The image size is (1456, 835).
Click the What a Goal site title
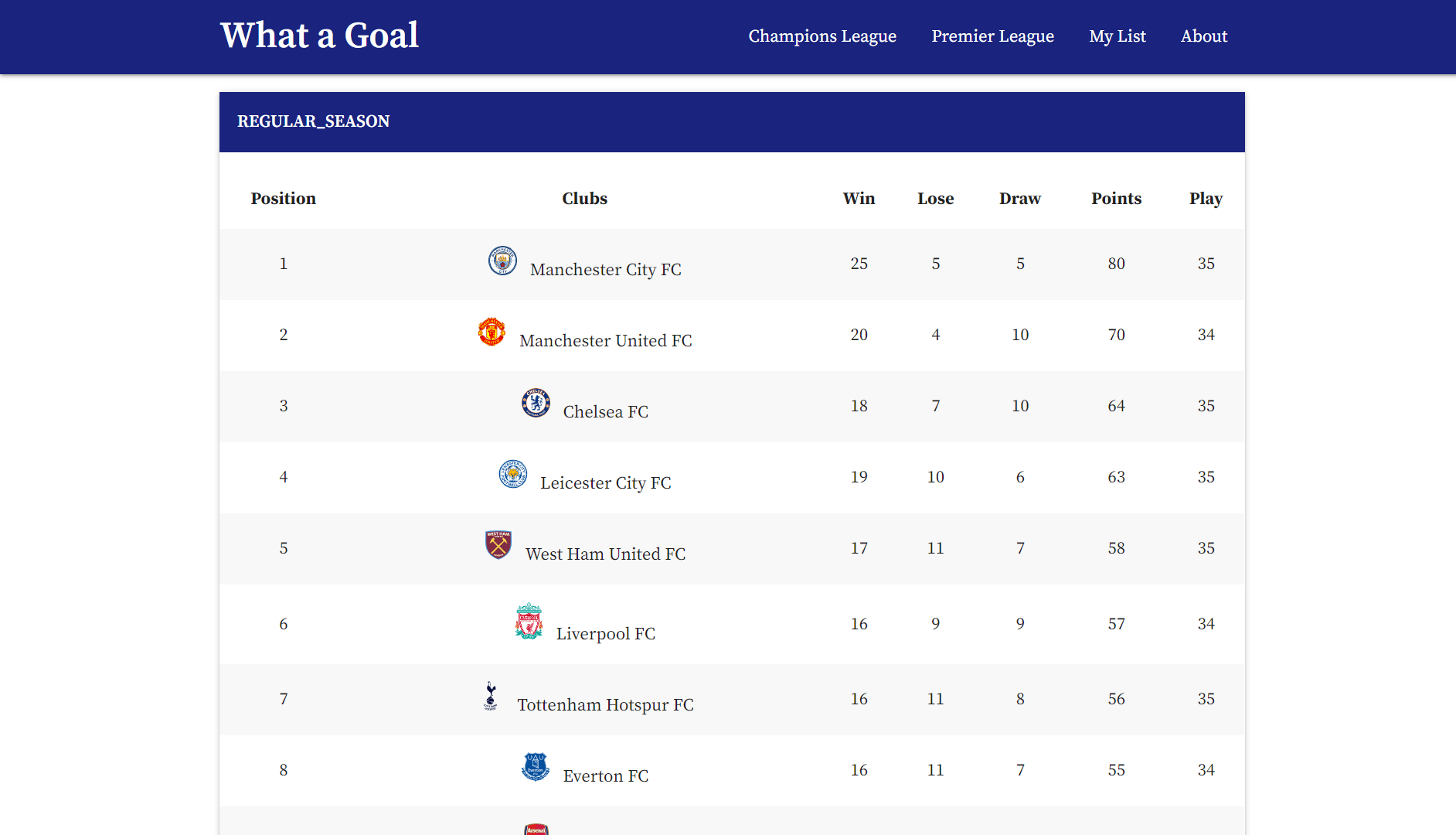[319, 36]
